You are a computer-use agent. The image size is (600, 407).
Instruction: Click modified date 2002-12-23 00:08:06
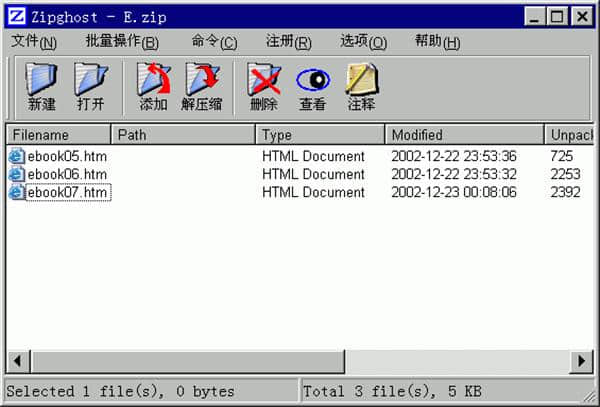tap(454, 192)
